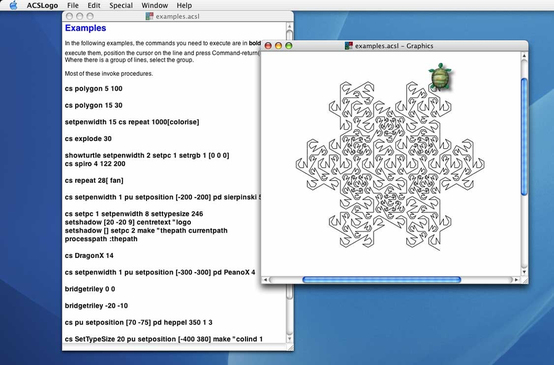
Task: Click the green zoom button of Graphics window
Action: 289,46
